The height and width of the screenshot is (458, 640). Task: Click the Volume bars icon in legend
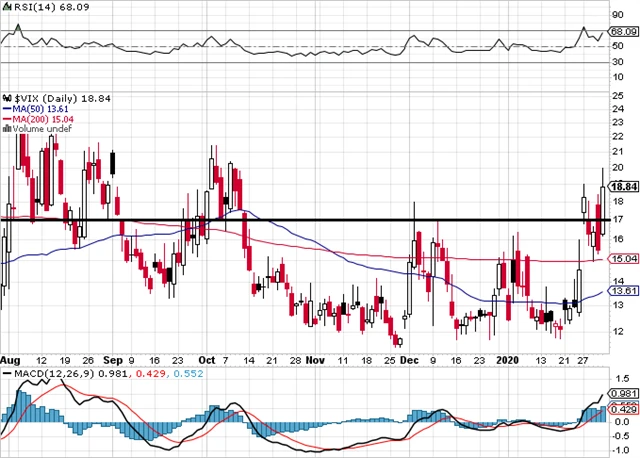5,128
